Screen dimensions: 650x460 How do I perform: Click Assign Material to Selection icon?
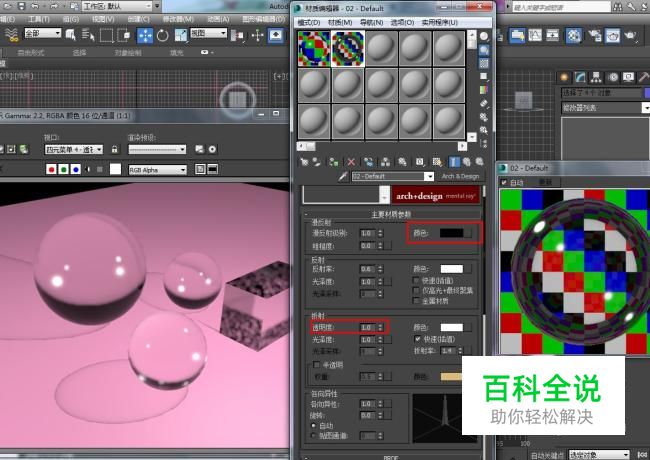[x=333, y=162]
